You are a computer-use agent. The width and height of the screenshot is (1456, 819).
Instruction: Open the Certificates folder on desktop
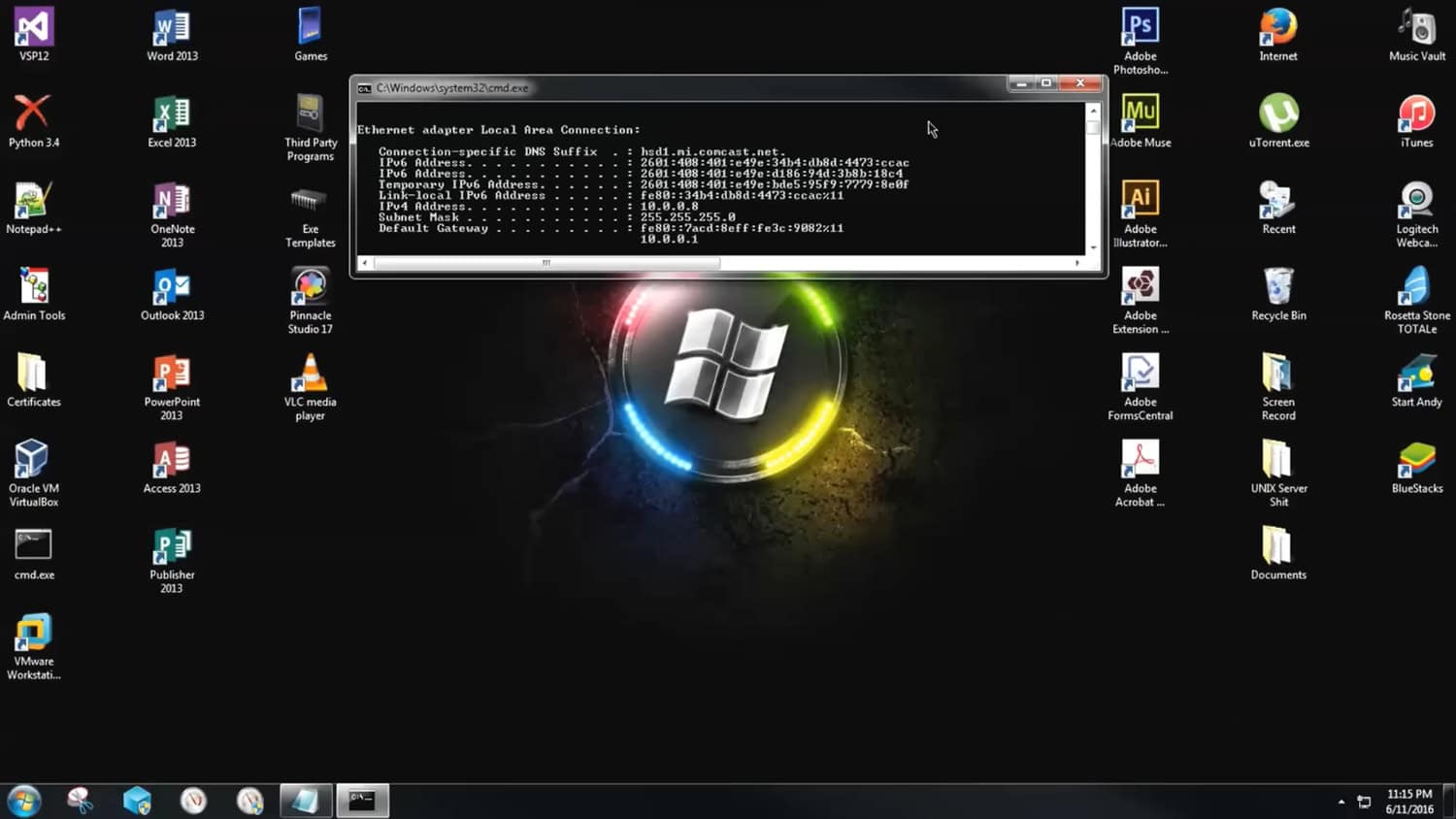[x=34, y=380]
